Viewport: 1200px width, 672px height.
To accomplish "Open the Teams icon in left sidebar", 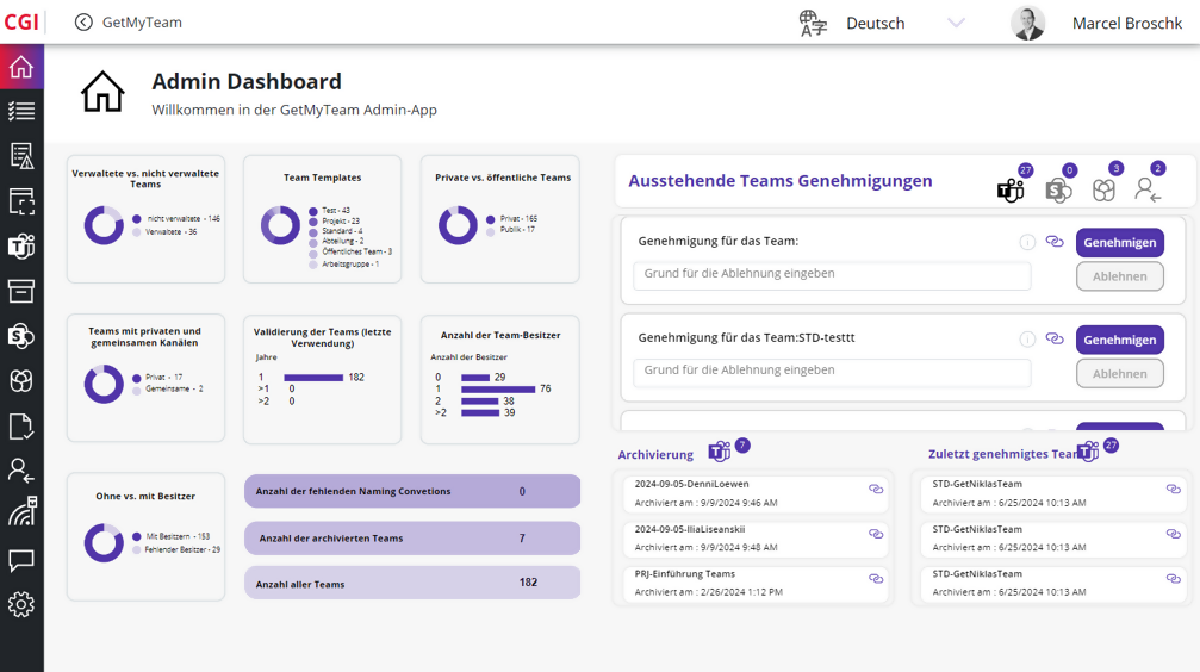I will click(x=21, y=246).
